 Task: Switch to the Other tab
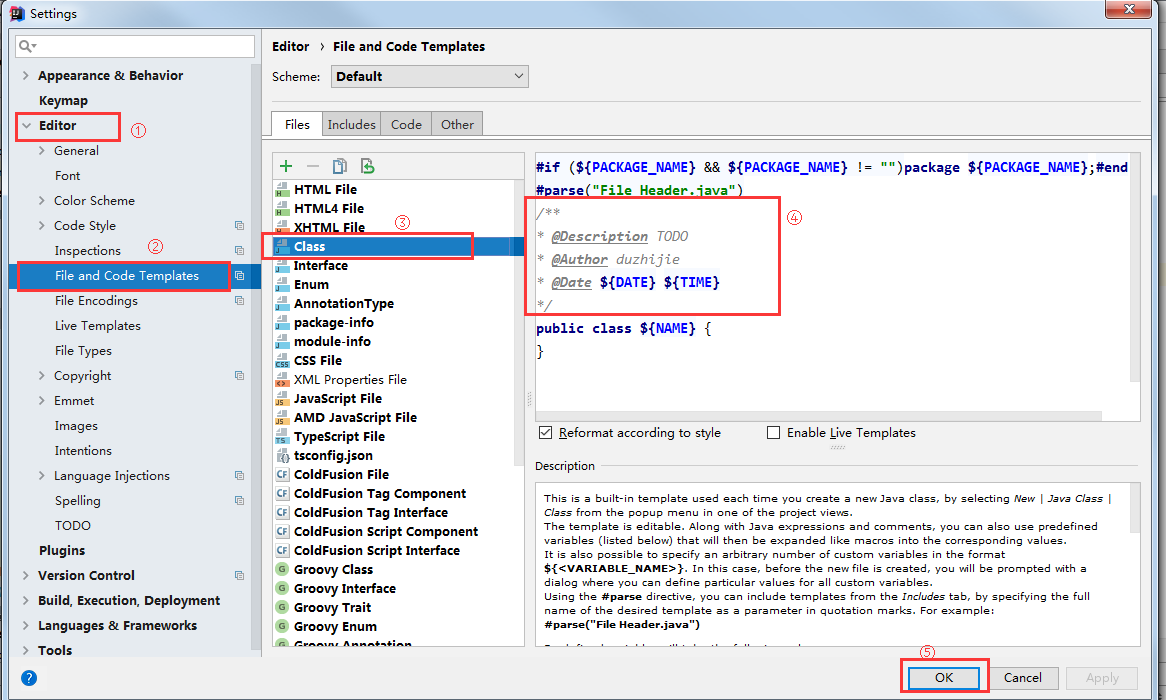[457, 123]
